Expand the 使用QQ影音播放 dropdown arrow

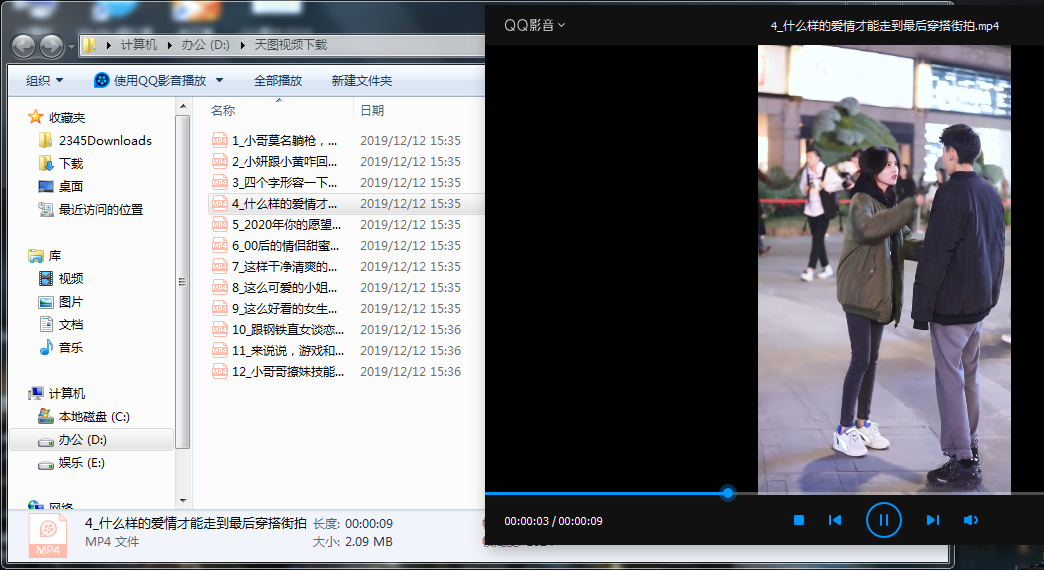220,81
